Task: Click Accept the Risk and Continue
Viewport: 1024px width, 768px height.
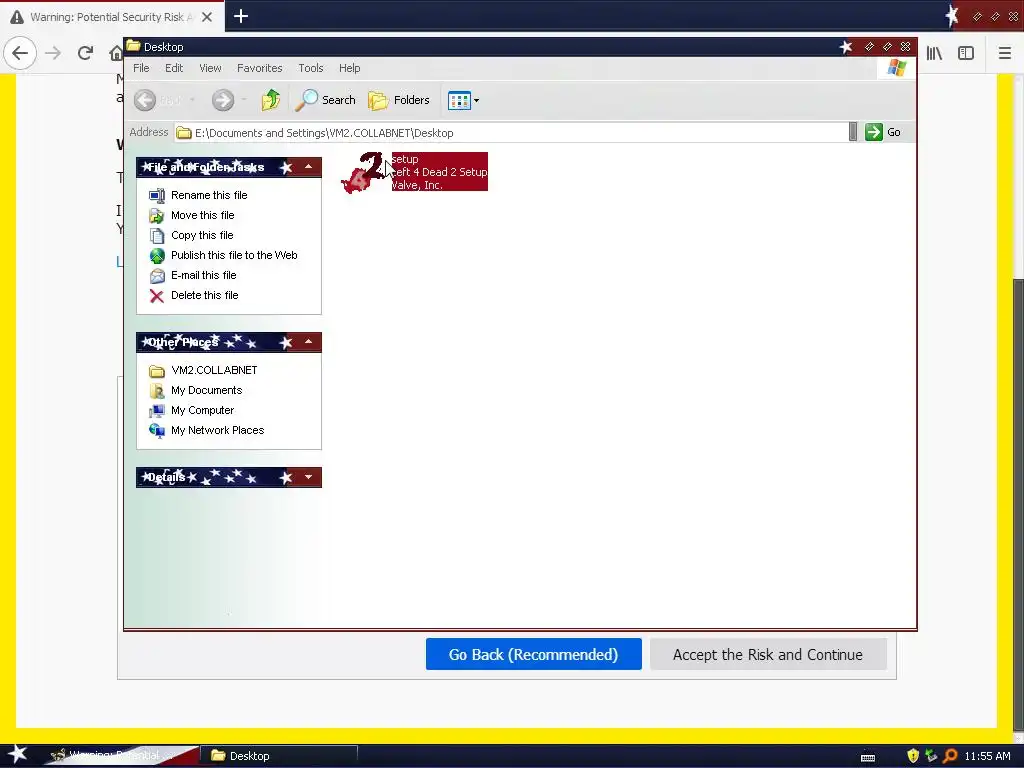Action: [x=768, y=654]
